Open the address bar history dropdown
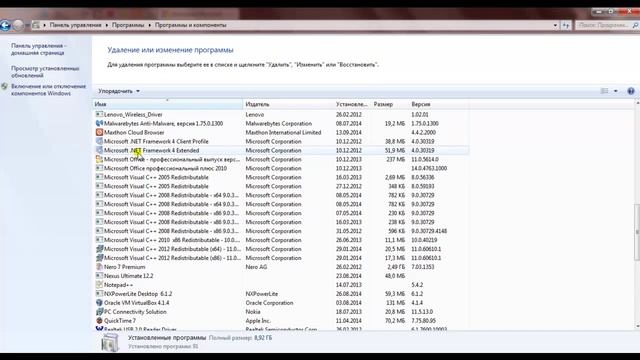Screen dimensions: 640x360 [555, 25]
